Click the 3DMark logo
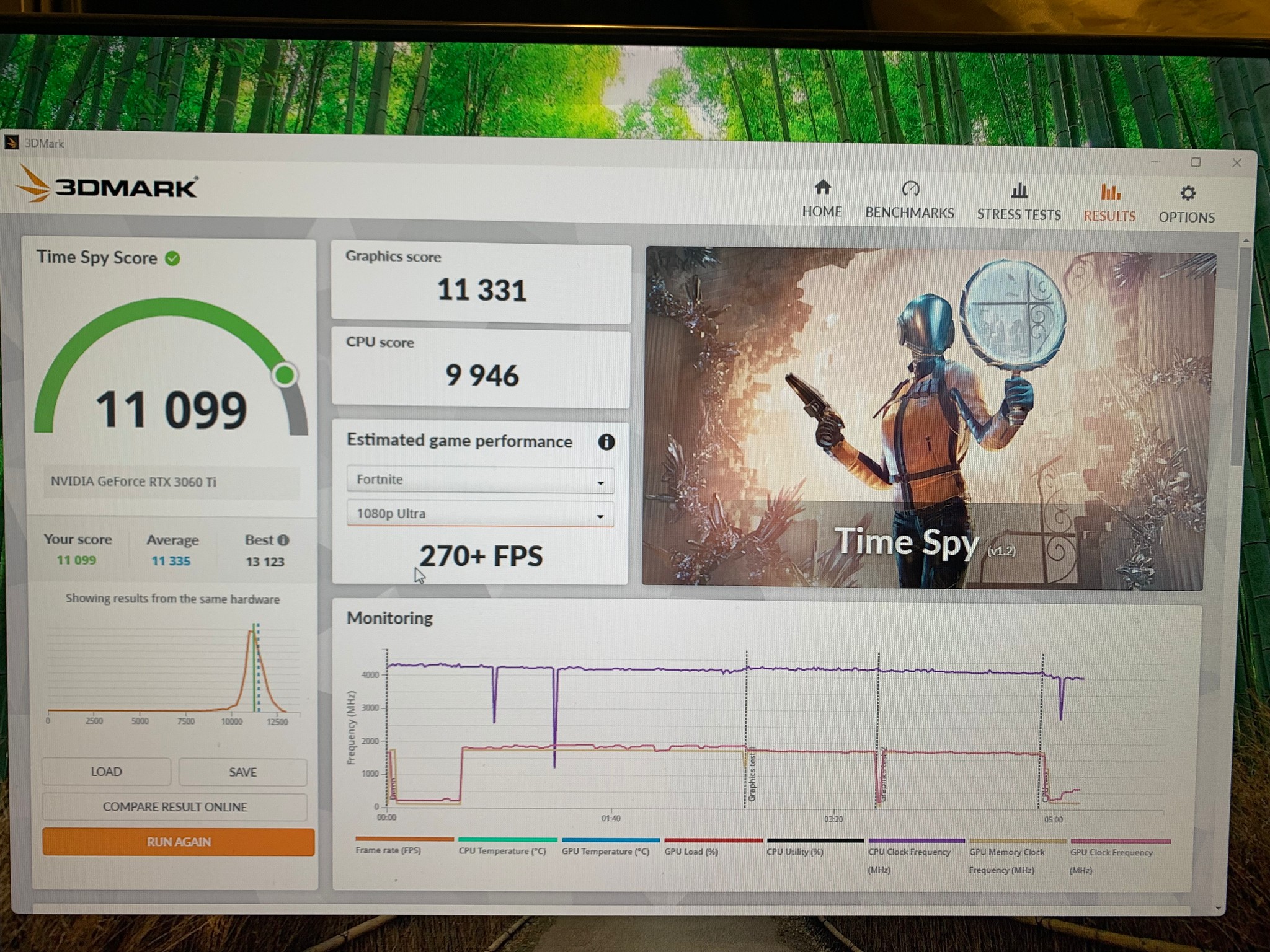The width and height of the screenshot is (1270, 952). pyautogui.click(x=107, y=184)
